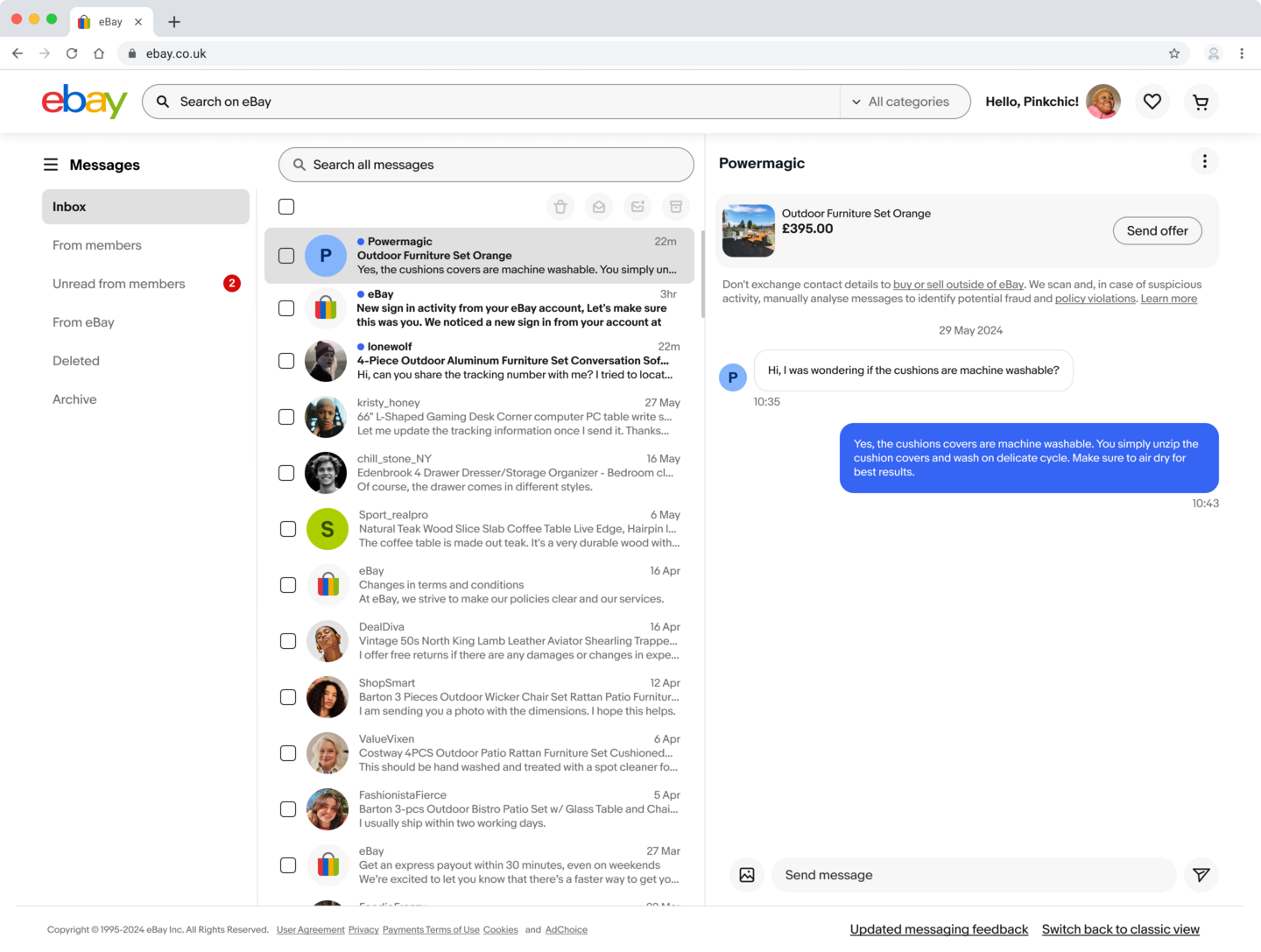
Task: Click lonewolf's profile photo
Action: 326,361
